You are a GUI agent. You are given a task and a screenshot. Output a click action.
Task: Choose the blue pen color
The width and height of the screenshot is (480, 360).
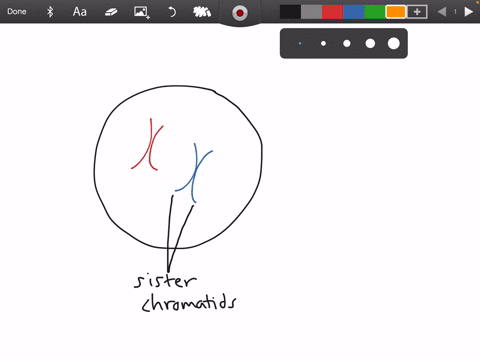click(353, 12)
